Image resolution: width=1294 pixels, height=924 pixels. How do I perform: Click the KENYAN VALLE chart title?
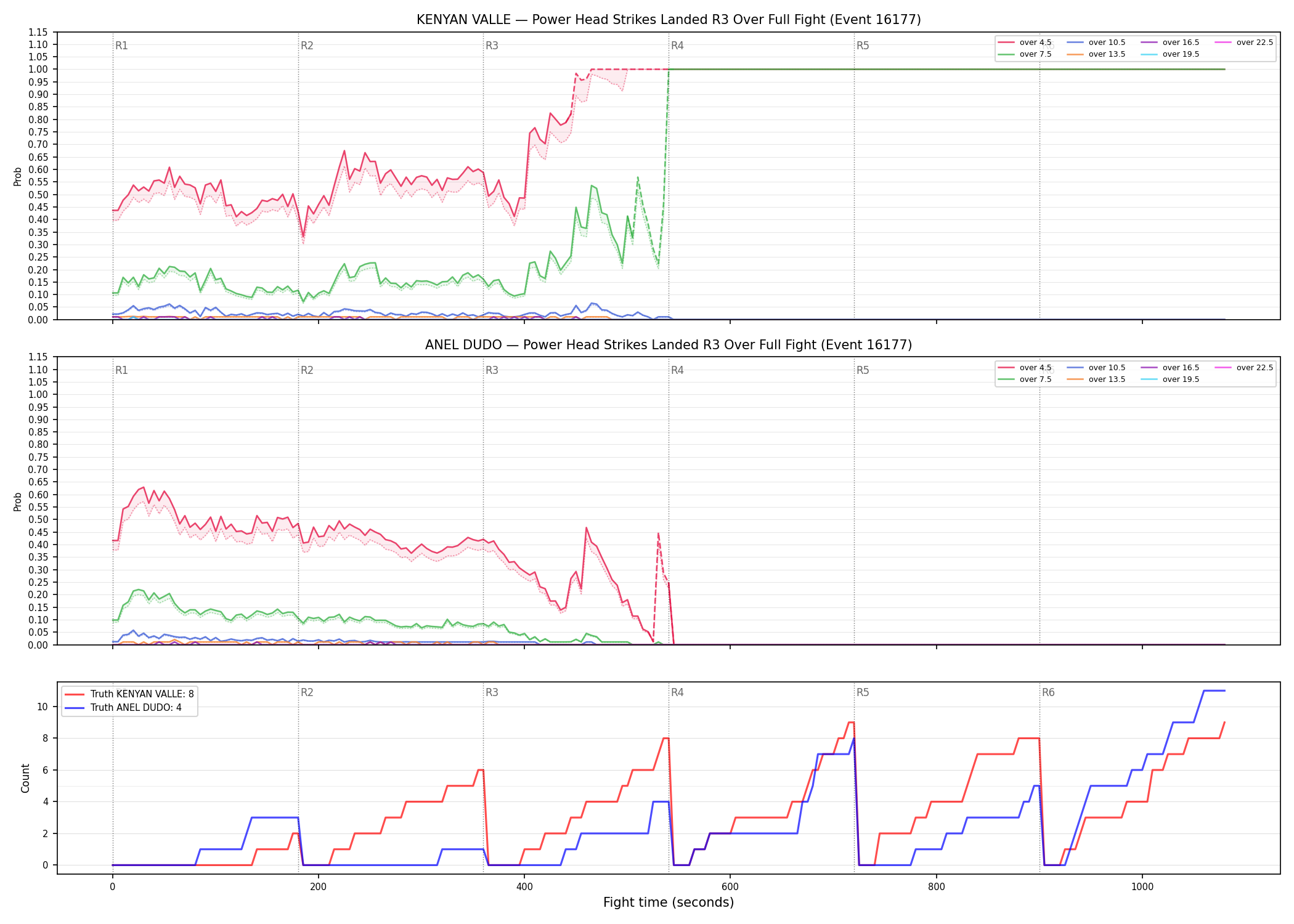pos(669,20)
